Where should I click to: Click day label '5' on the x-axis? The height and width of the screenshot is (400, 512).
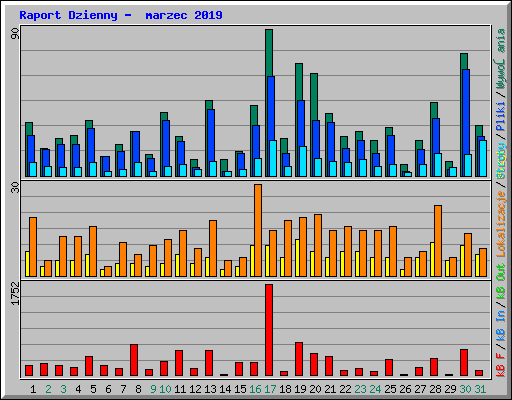pyautogui.click(x=93, y=389)
